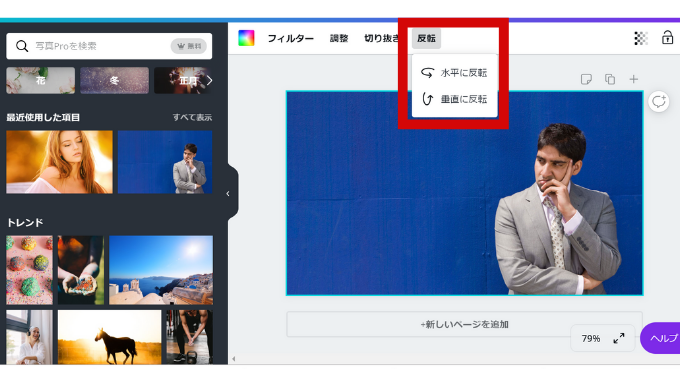680x390 pixels.
Task: Click the duplicate page icon
Action: [x=610, y=79]
